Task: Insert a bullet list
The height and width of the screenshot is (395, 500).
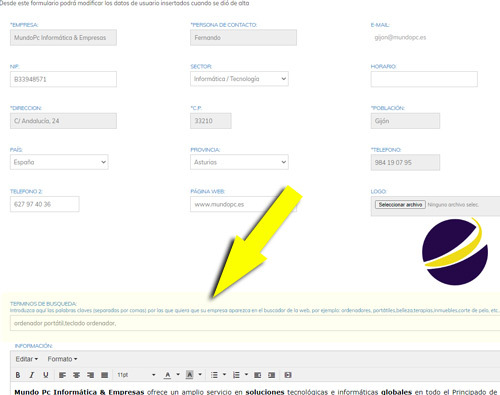Action: pyautogui.click(x=214, y=375)
